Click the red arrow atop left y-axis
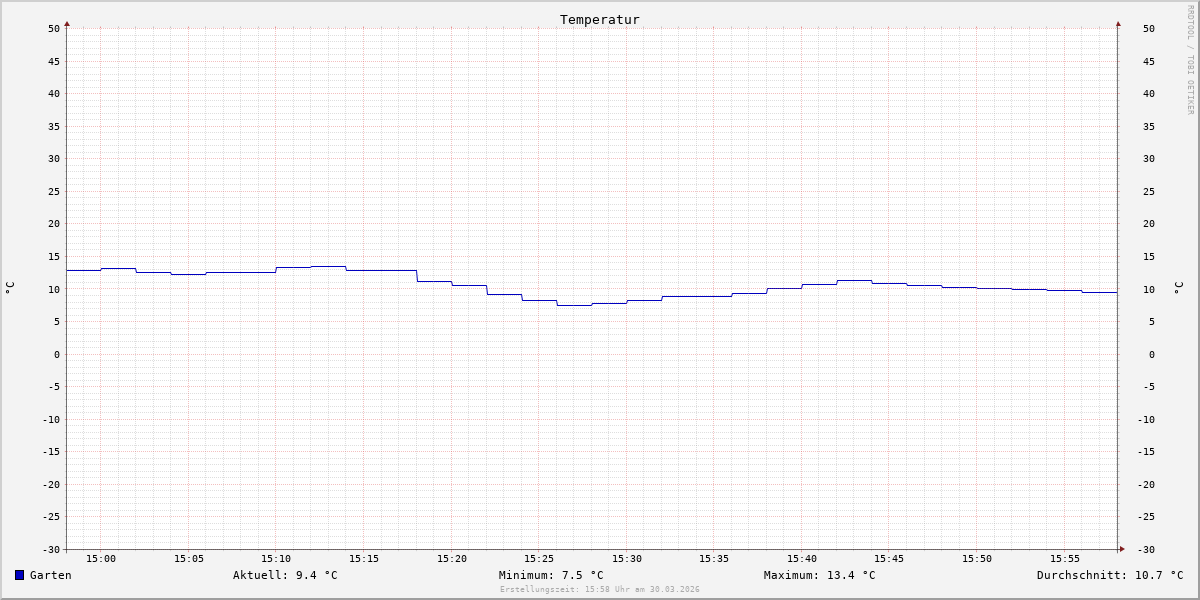The width and height of the screenshot is (1200, 600). (67, 23)
